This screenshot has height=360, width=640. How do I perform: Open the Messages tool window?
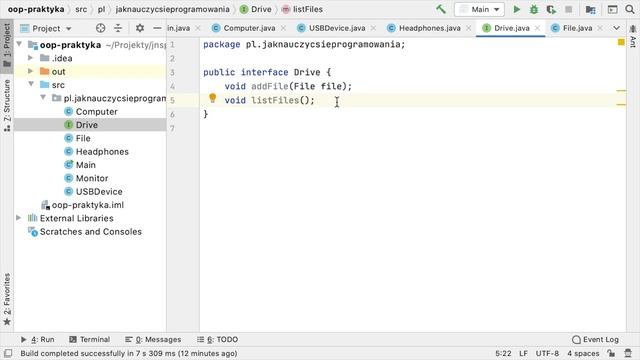(153, 339)
